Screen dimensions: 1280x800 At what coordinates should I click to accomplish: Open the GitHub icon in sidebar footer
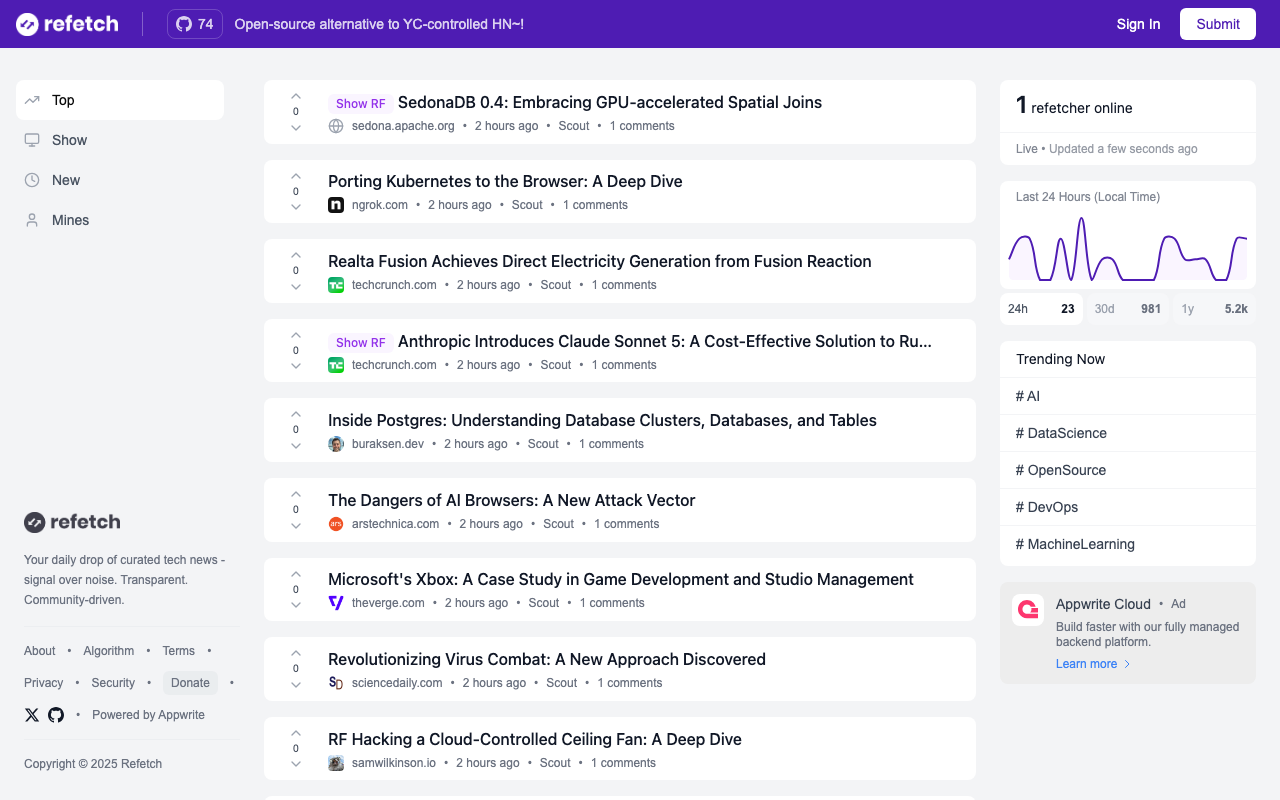pyautogui.click(x=56, y=715)
